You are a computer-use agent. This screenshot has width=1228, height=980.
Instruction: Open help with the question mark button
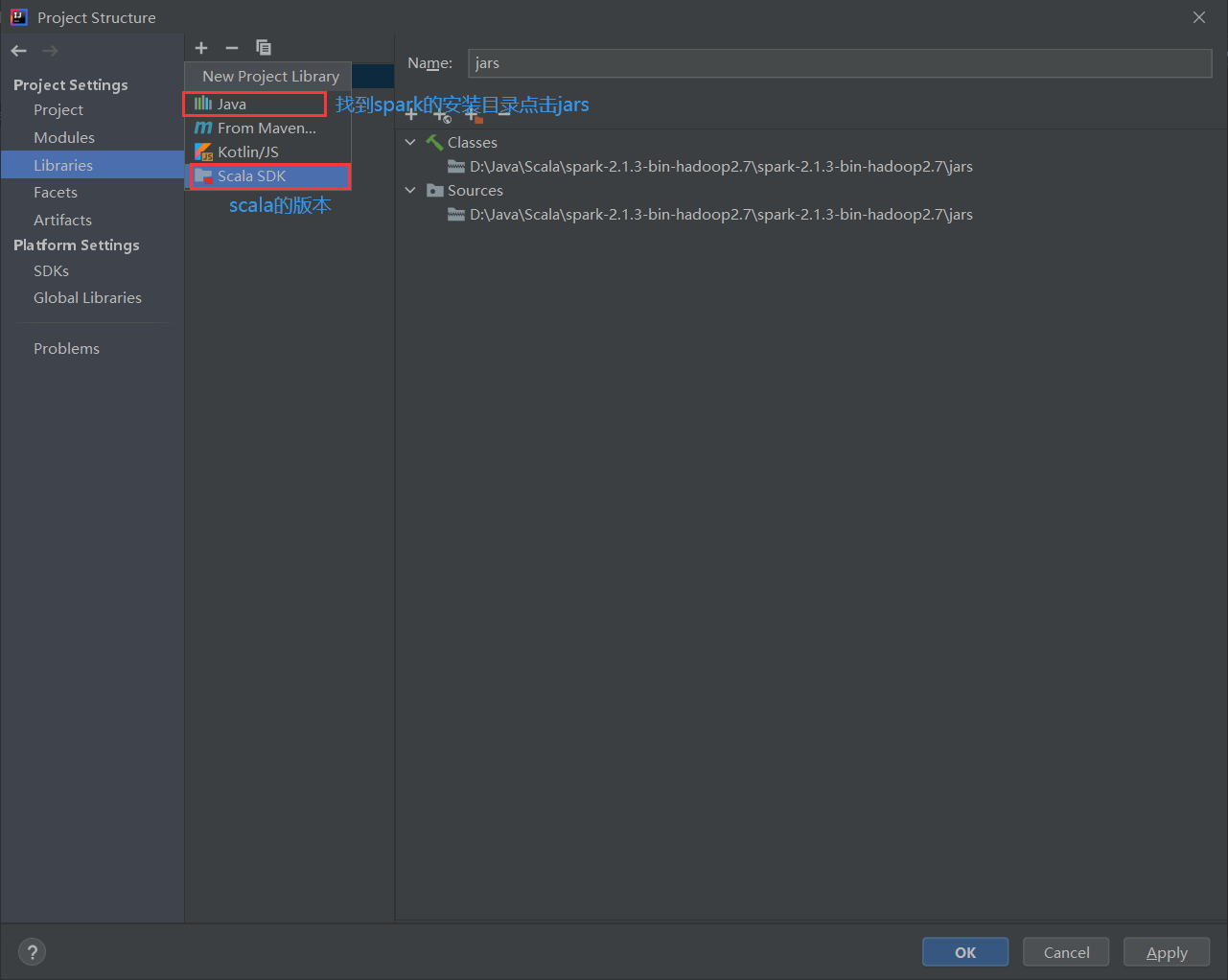(x=33, y=952)
